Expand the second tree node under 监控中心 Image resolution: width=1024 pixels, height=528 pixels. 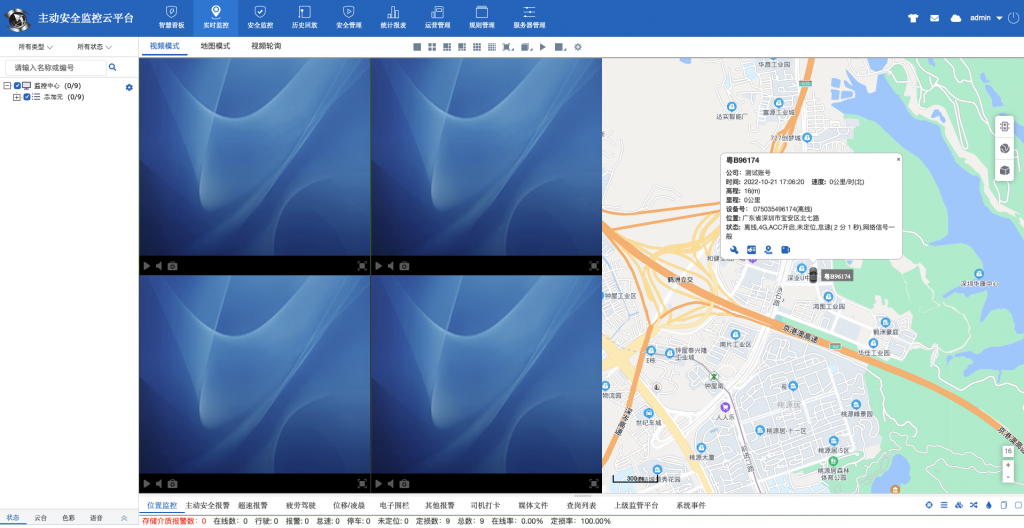(17, 97)
